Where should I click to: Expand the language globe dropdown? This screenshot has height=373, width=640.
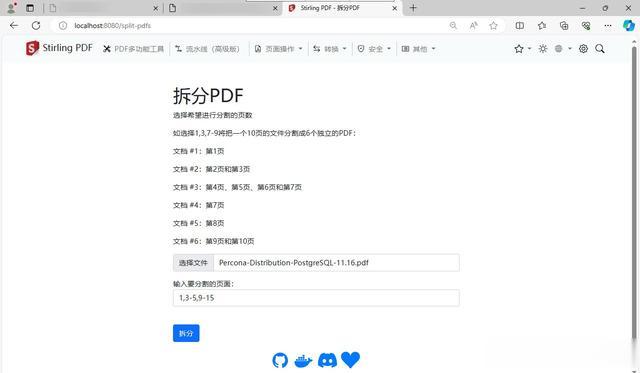point(563,49)
